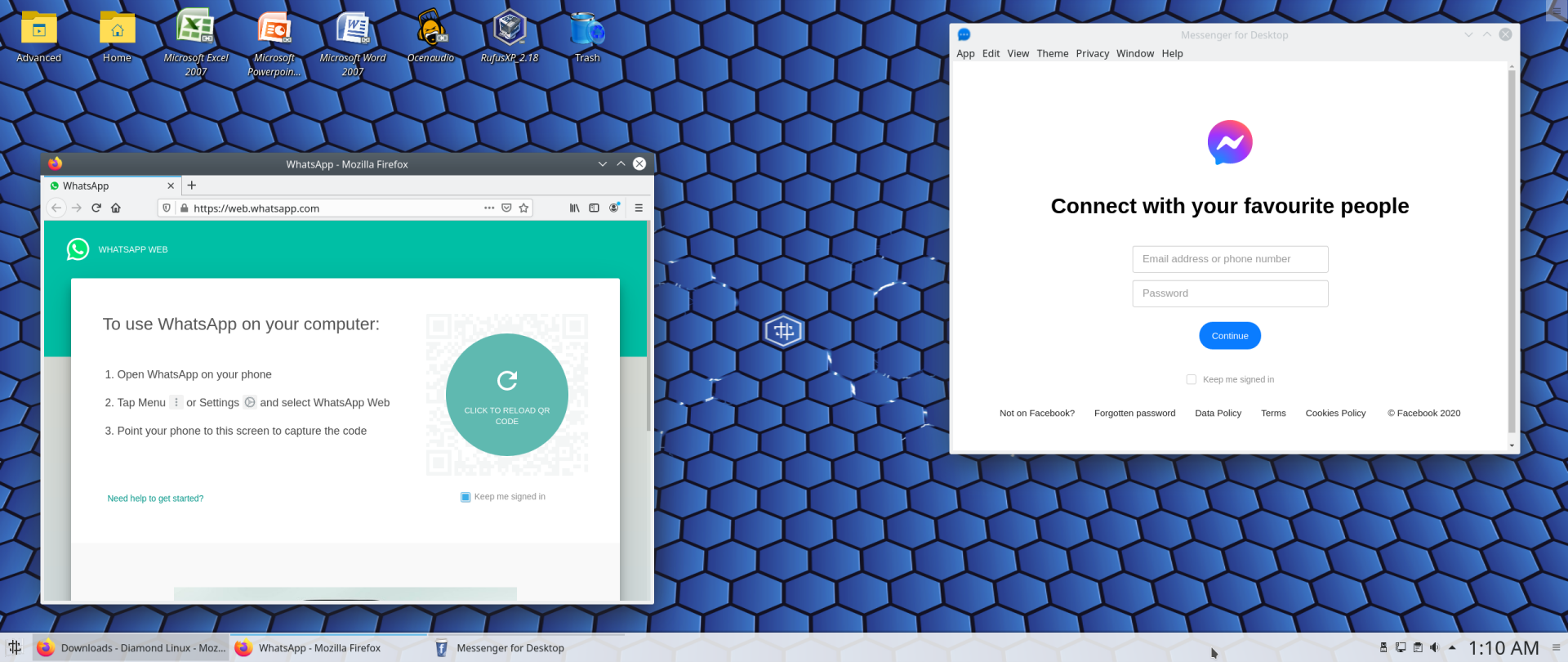The width and height of the screenshot is (1568, 662).
Task: Click the Messenger Password field
Action: 1230,293
